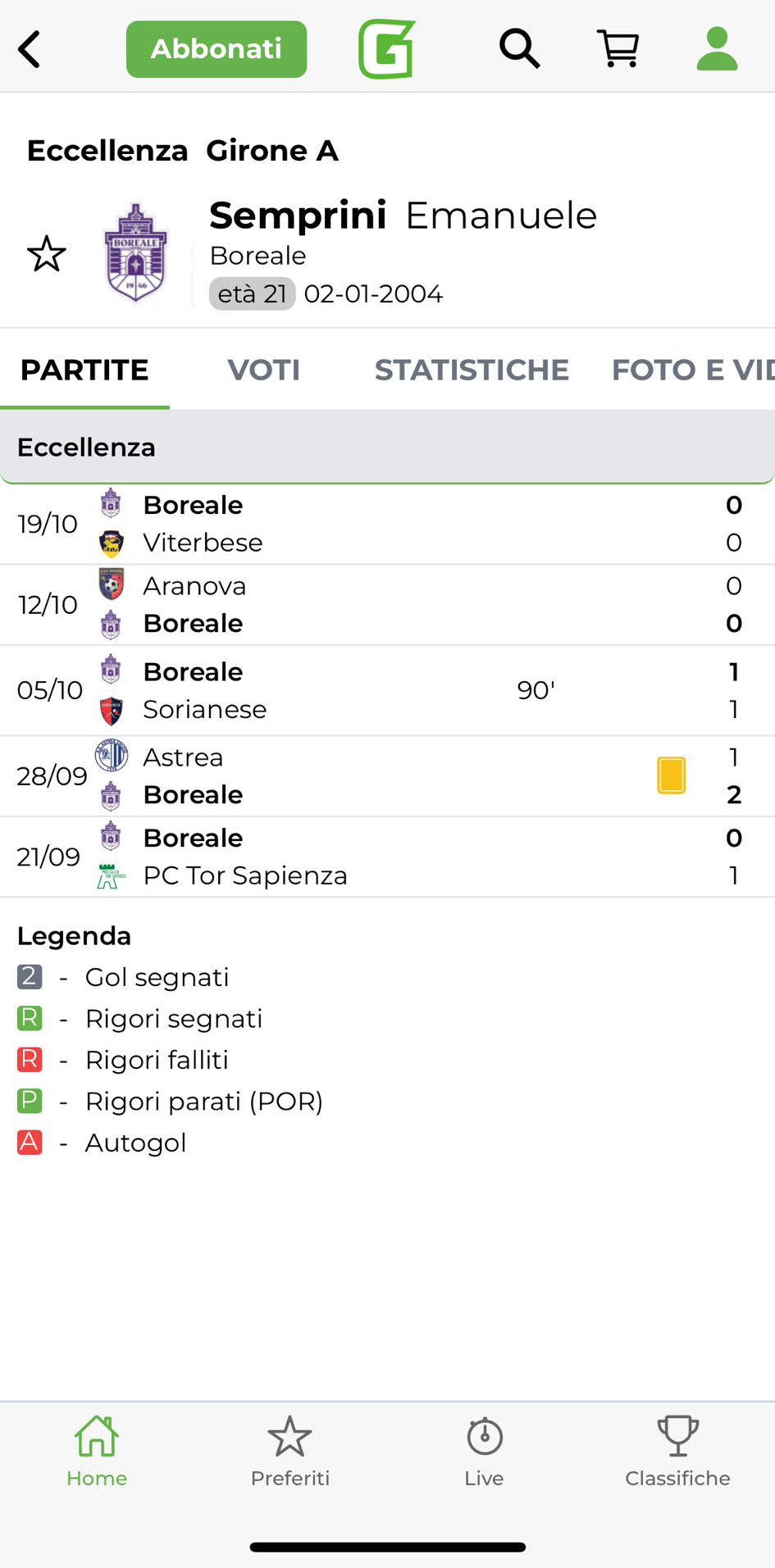Select the PARTITE tab

[x=84, y=370]
